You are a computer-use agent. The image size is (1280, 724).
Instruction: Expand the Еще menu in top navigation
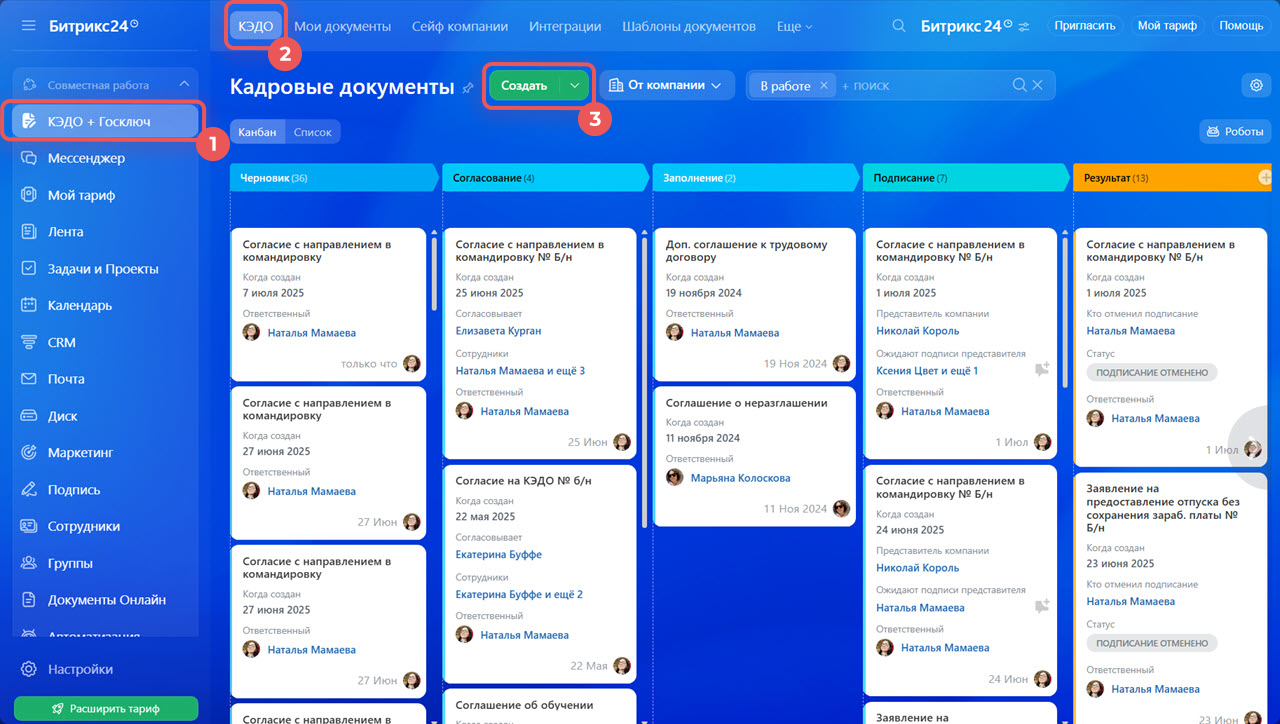[794, 27]
